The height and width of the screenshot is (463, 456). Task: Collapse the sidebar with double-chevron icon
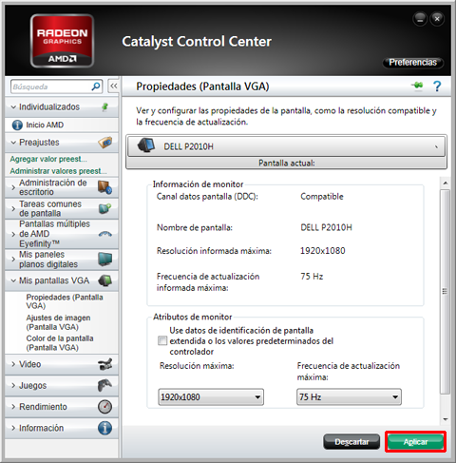[114, 86]
